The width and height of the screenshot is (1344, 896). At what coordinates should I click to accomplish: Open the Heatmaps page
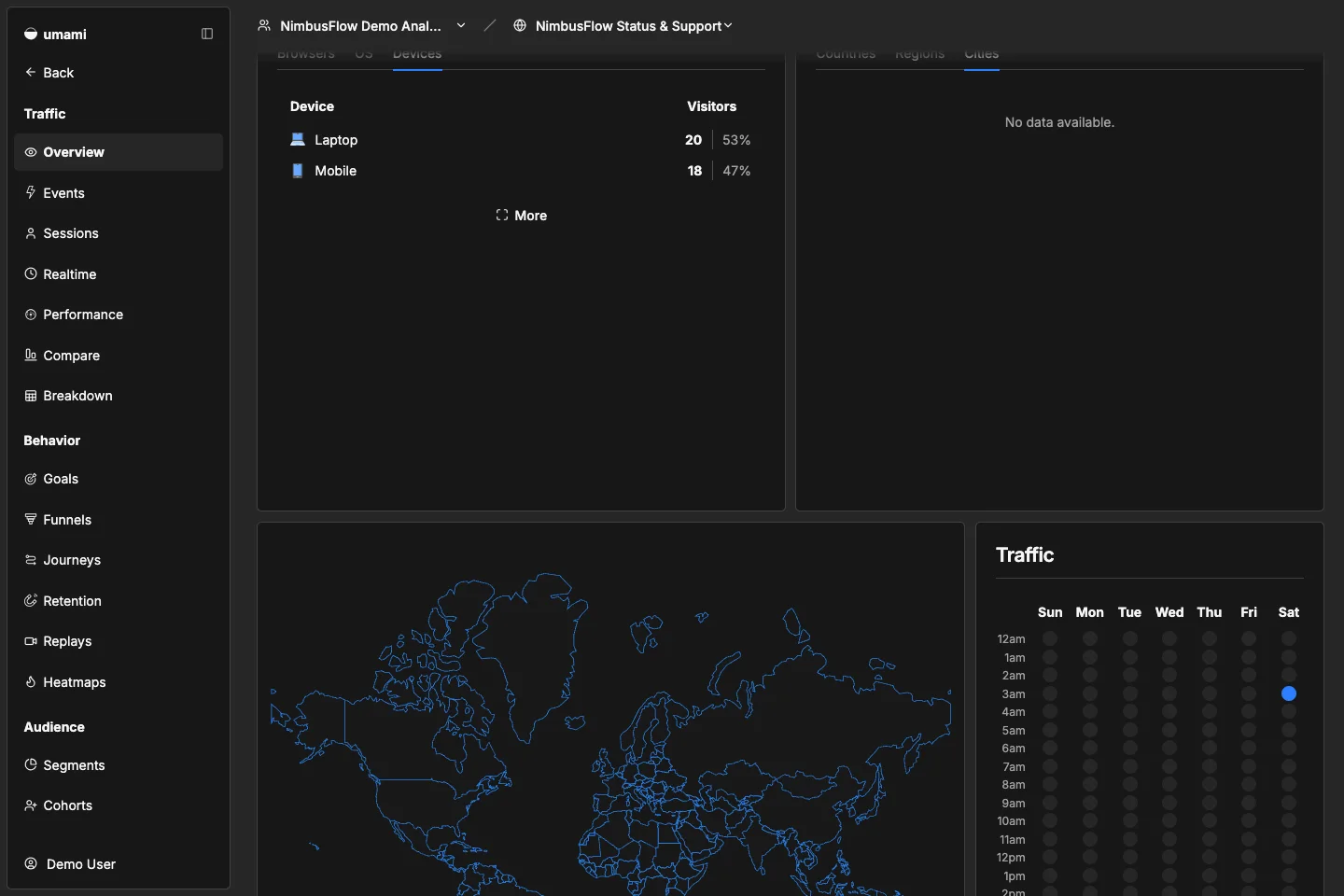pos(119,682)
